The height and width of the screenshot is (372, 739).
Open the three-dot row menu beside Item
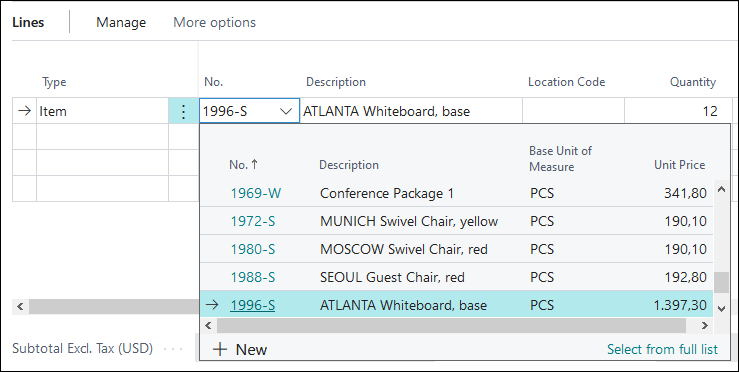[183, 111]
